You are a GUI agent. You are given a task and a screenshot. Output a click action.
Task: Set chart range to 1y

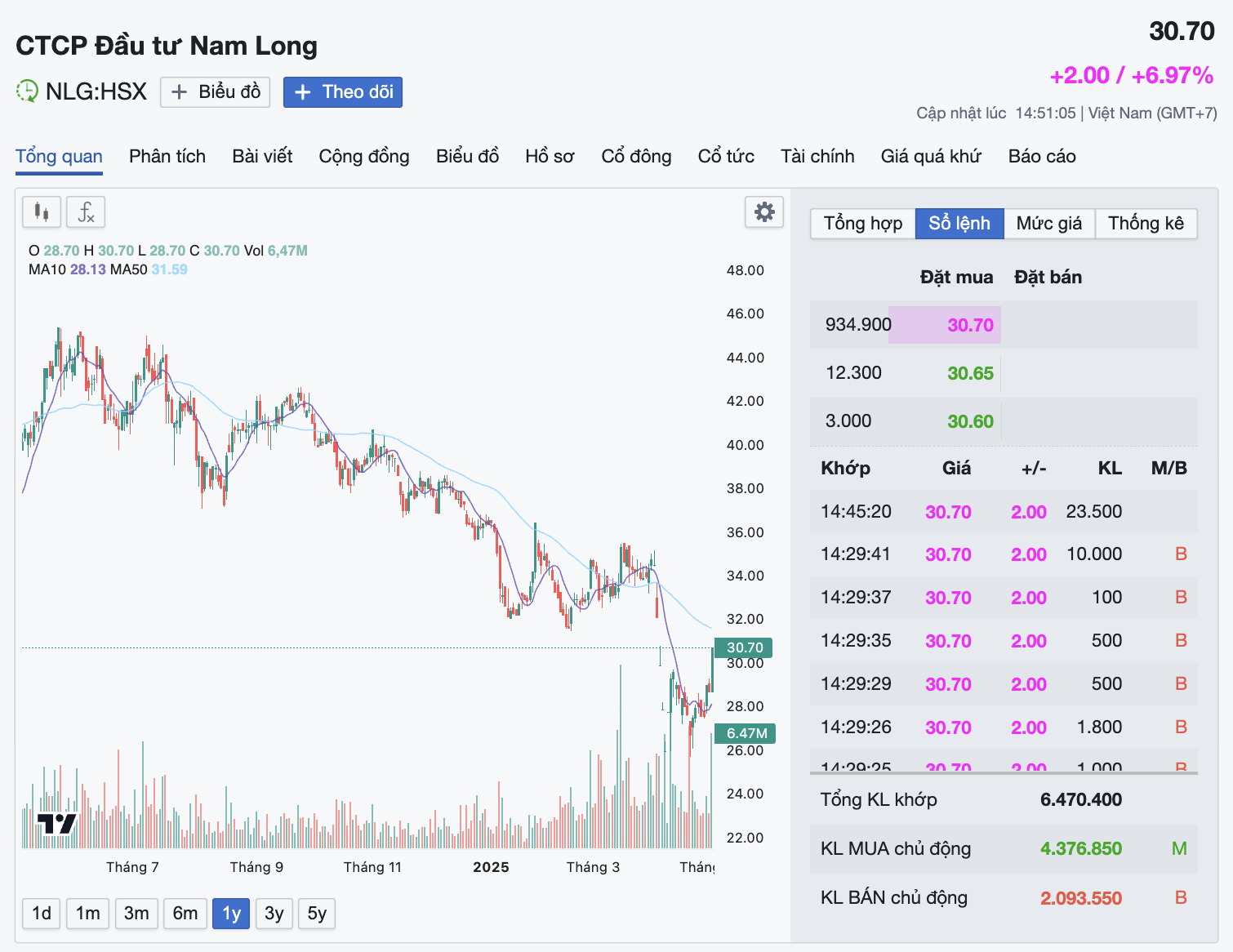(232, 913)
